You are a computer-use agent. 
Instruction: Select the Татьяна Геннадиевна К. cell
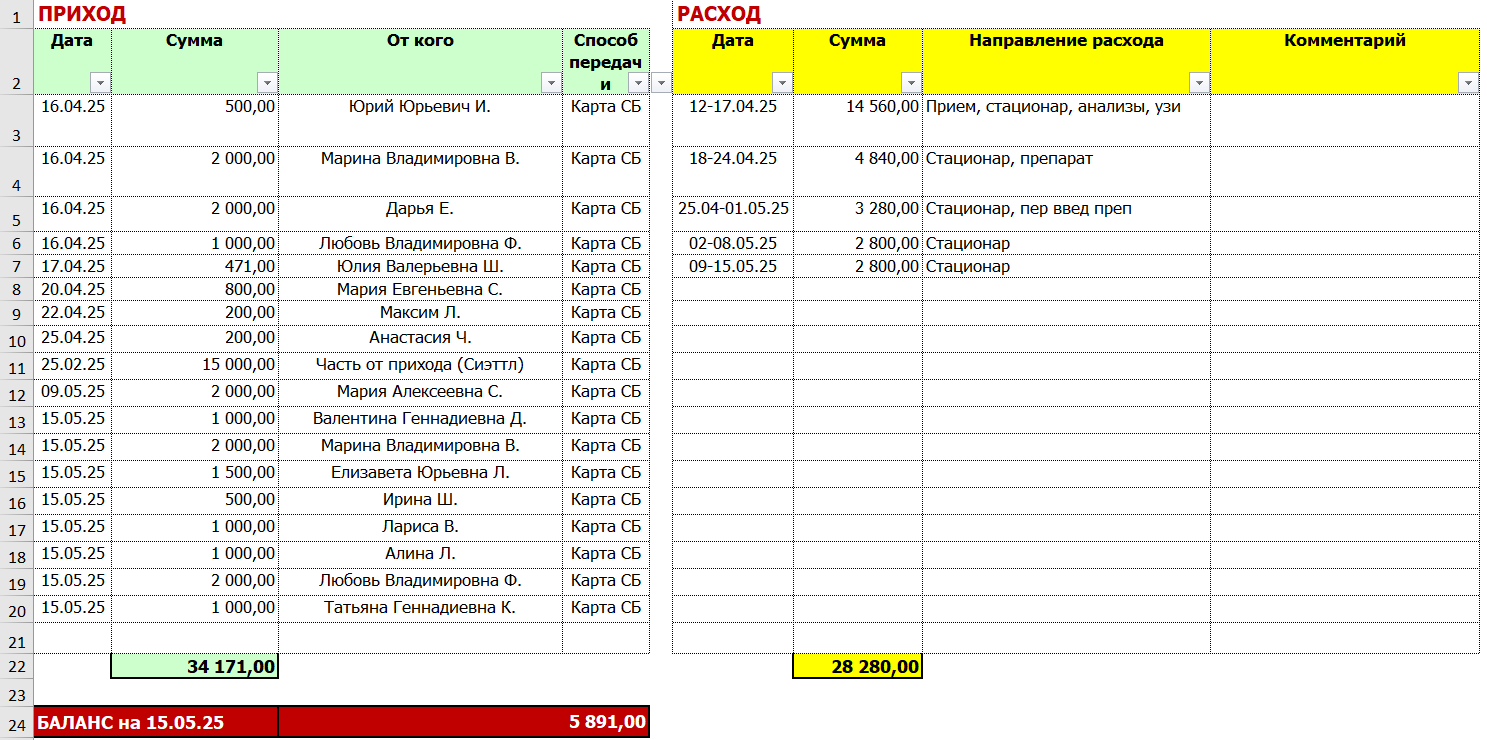point(421,608)
